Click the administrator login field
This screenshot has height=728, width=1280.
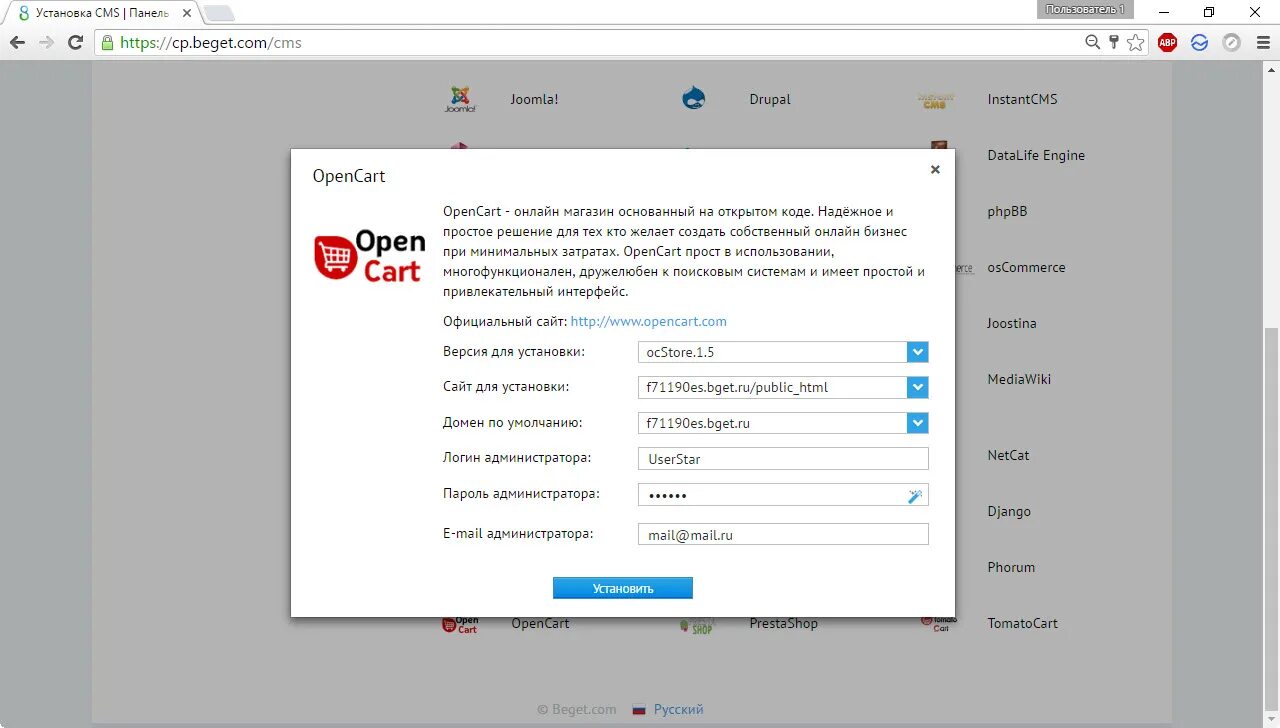(783, 459)
